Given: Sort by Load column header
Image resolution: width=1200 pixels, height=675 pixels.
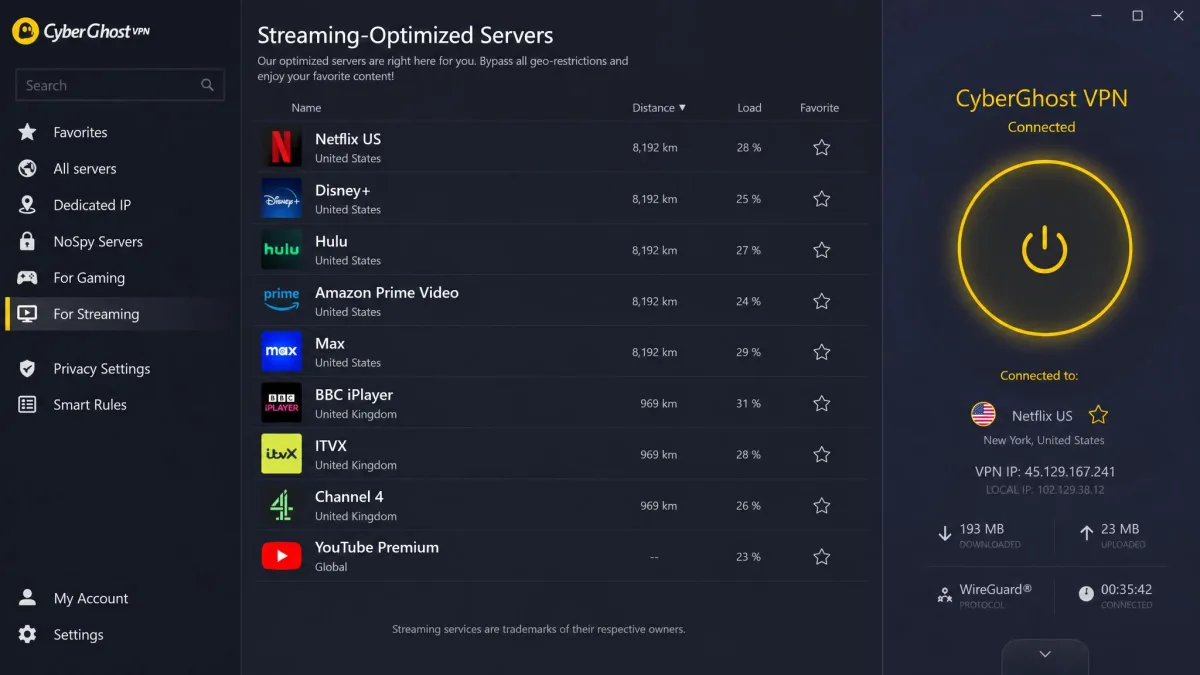Looking at the screenshot, I should [749, 108].
